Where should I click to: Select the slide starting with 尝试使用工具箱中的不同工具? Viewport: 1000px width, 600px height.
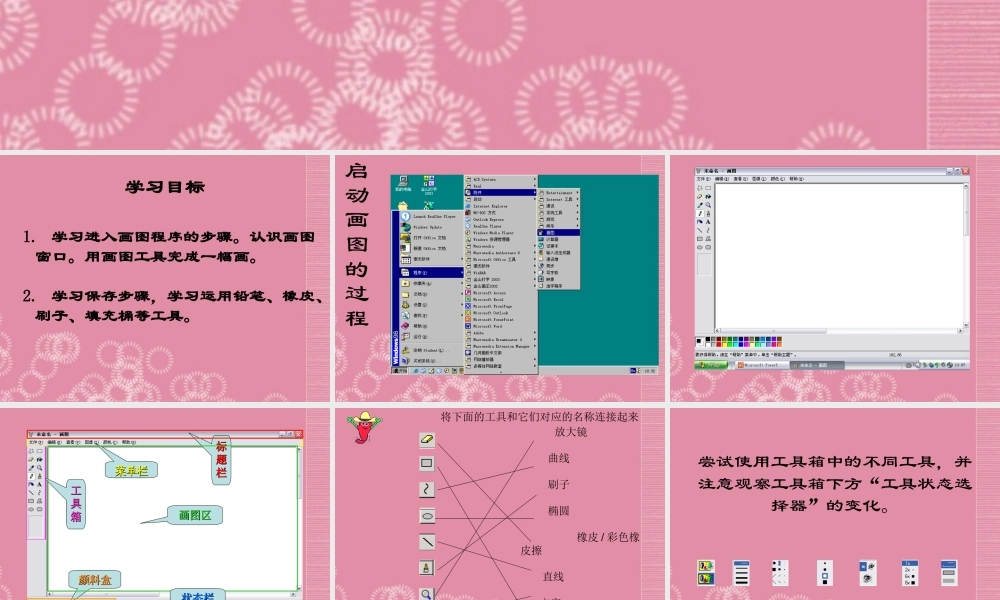tap(835, 504)
